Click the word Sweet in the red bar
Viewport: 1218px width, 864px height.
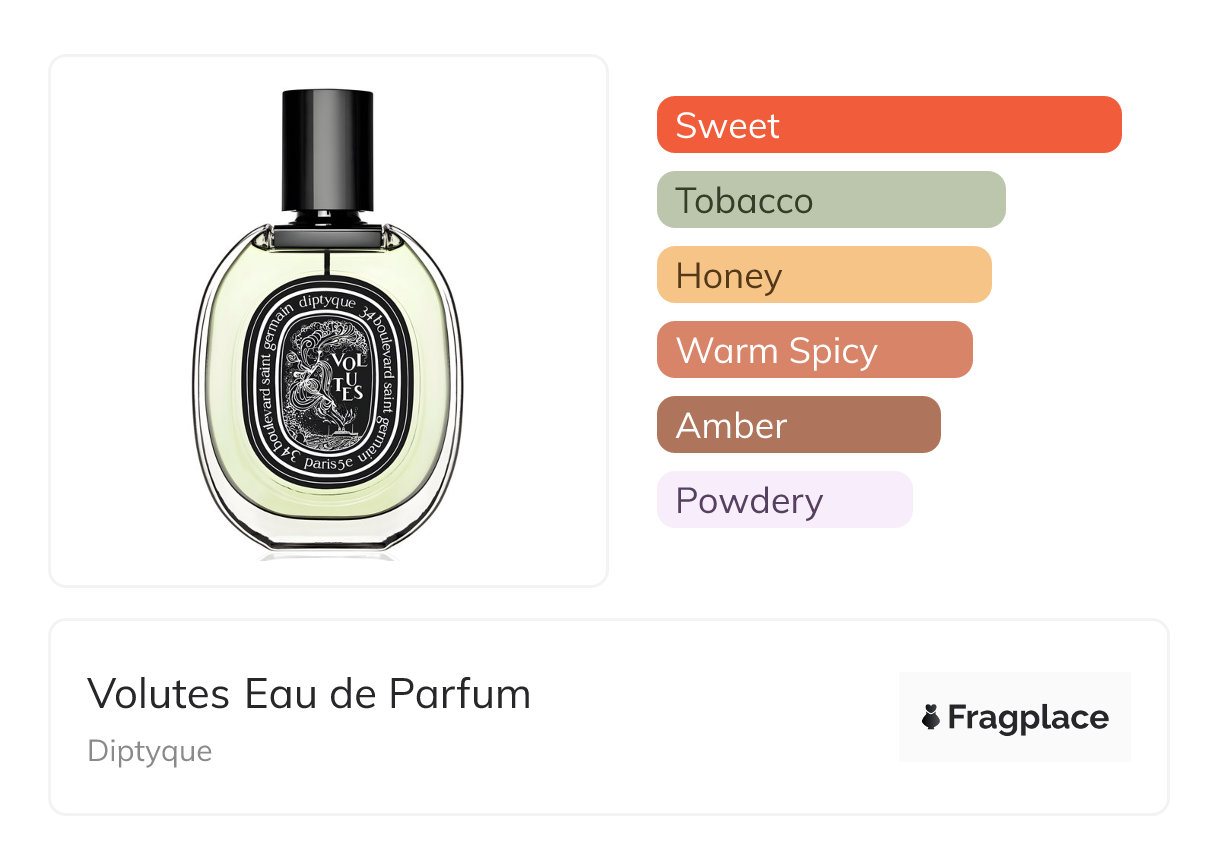point(727,126)
